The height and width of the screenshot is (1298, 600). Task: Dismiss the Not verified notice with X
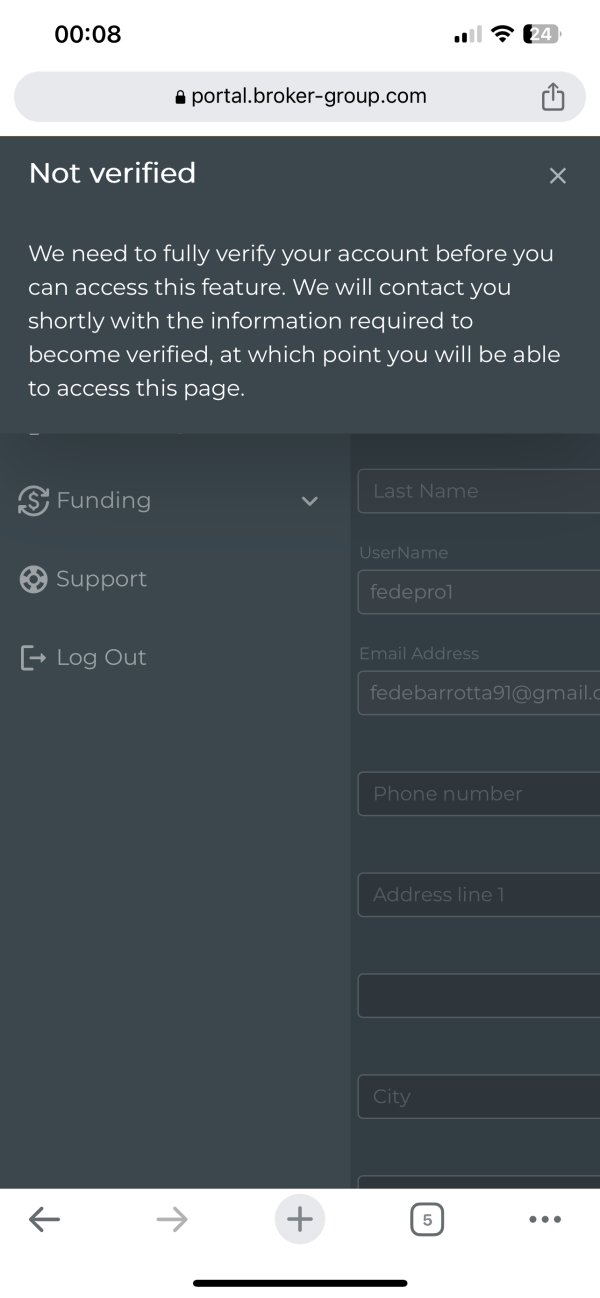(558, 176)
